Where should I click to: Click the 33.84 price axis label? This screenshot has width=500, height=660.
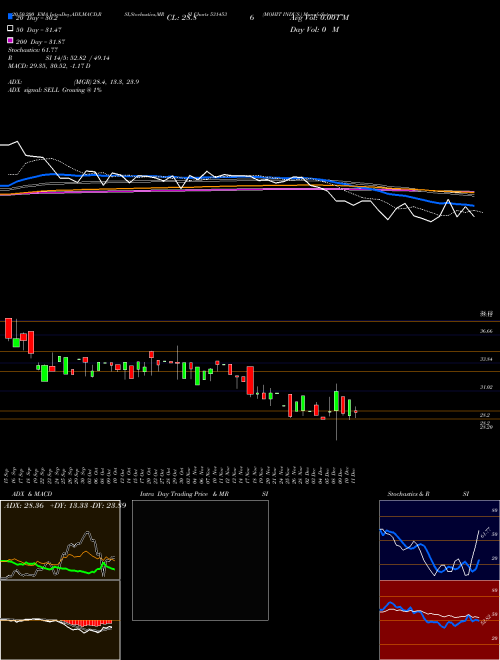pos(487,359)
